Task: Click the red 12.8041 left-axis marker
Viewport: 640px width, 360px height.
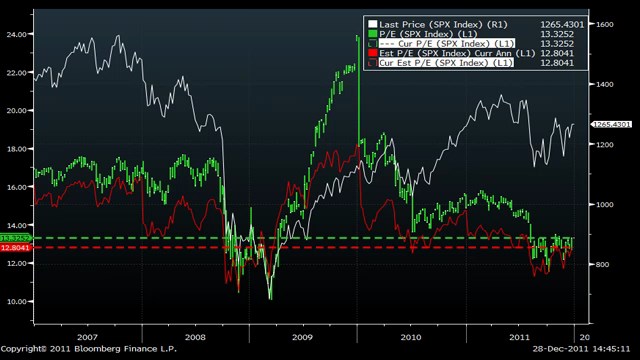Action: tap(15, 248)
